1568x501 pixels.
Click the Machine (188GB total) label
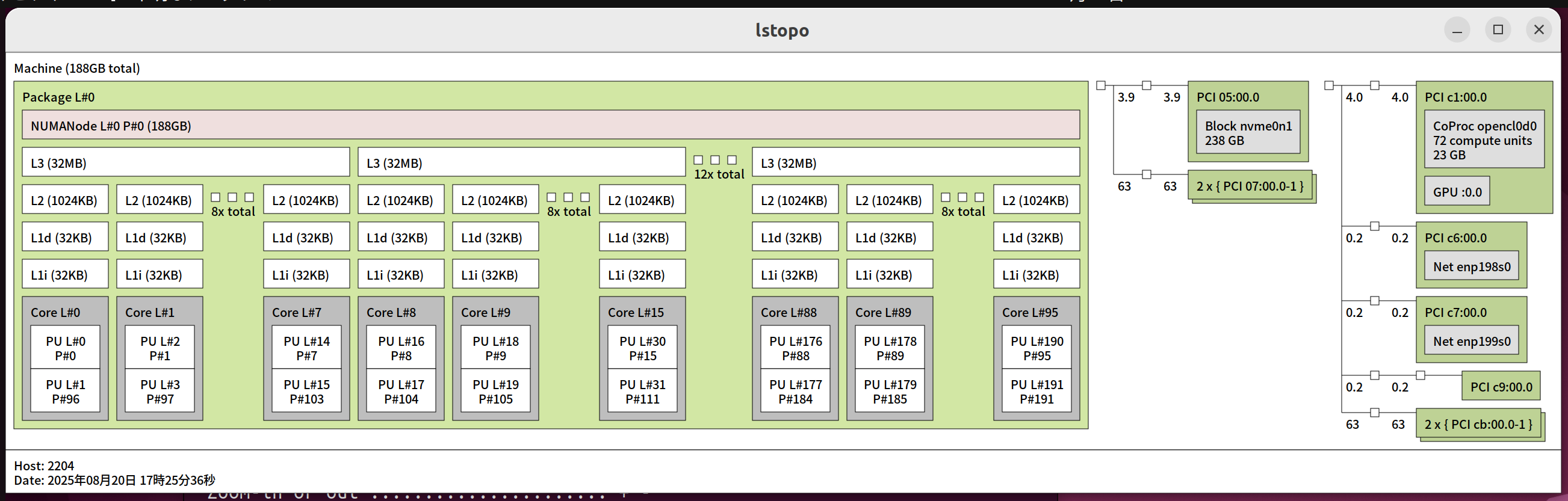[76, 68]
